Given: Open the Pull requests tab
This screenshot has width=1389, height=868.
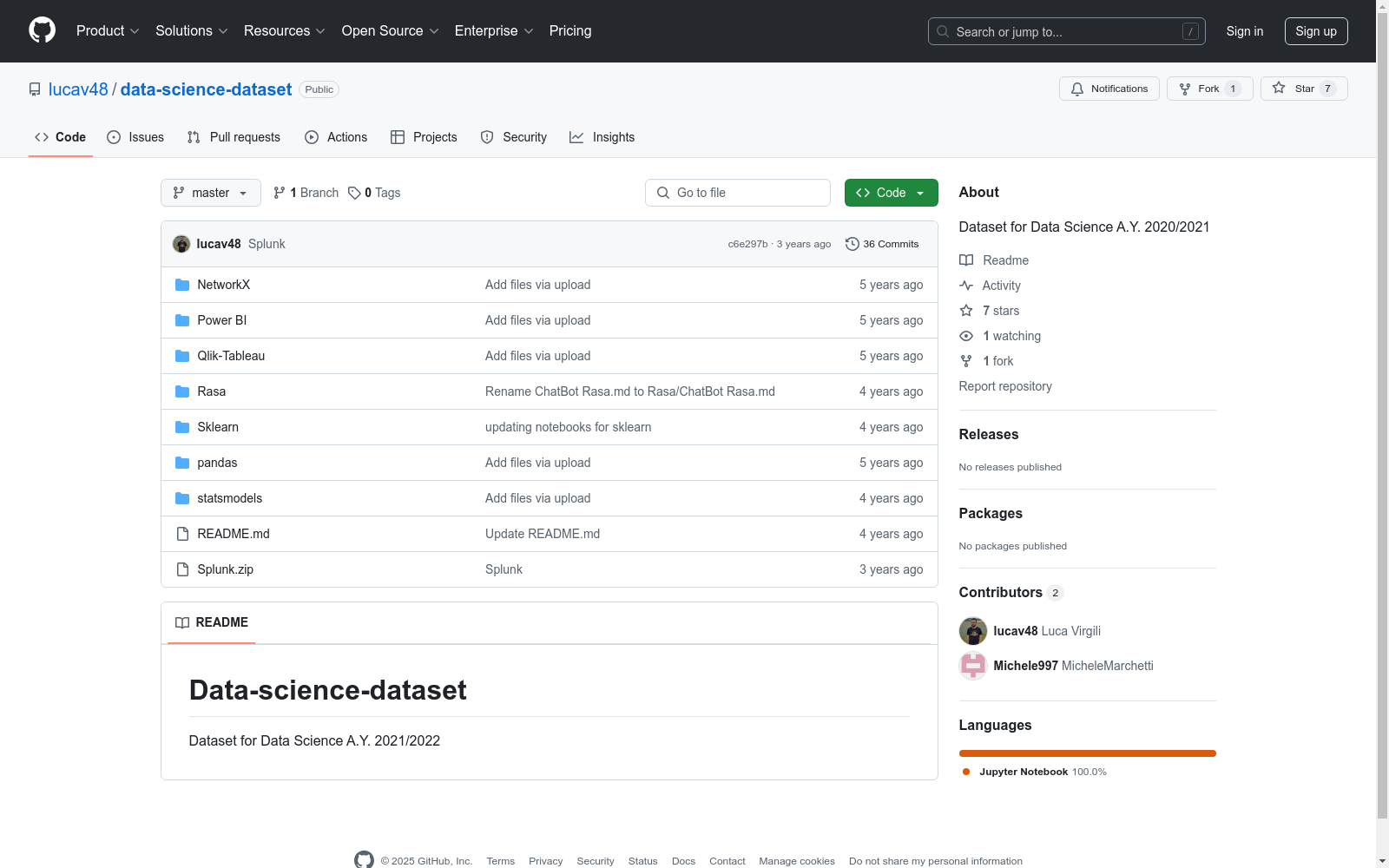Looking at the screenshot, I should 234,137.
